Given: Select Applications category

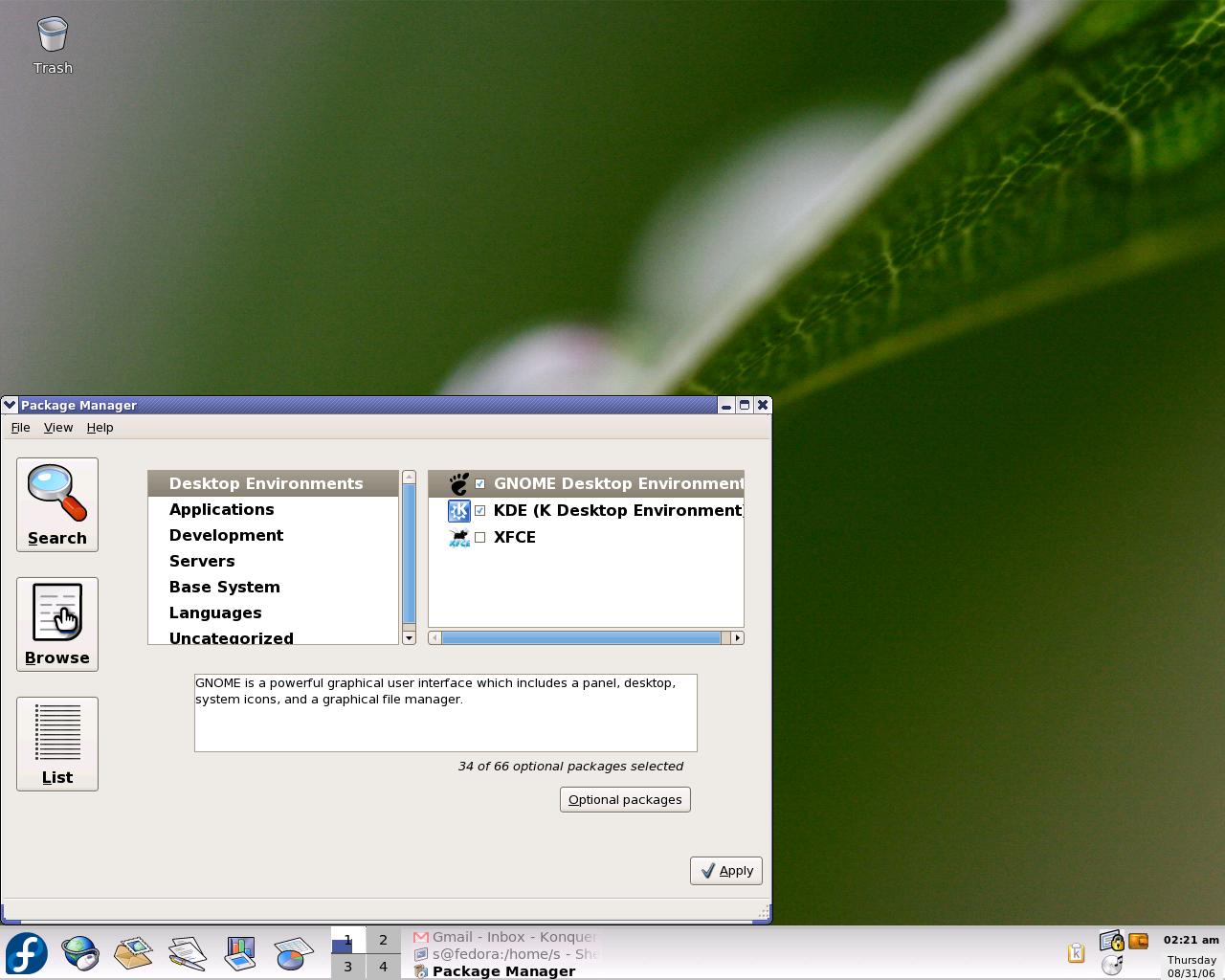Looking at the screenshot, I should [x=273, y=509].
